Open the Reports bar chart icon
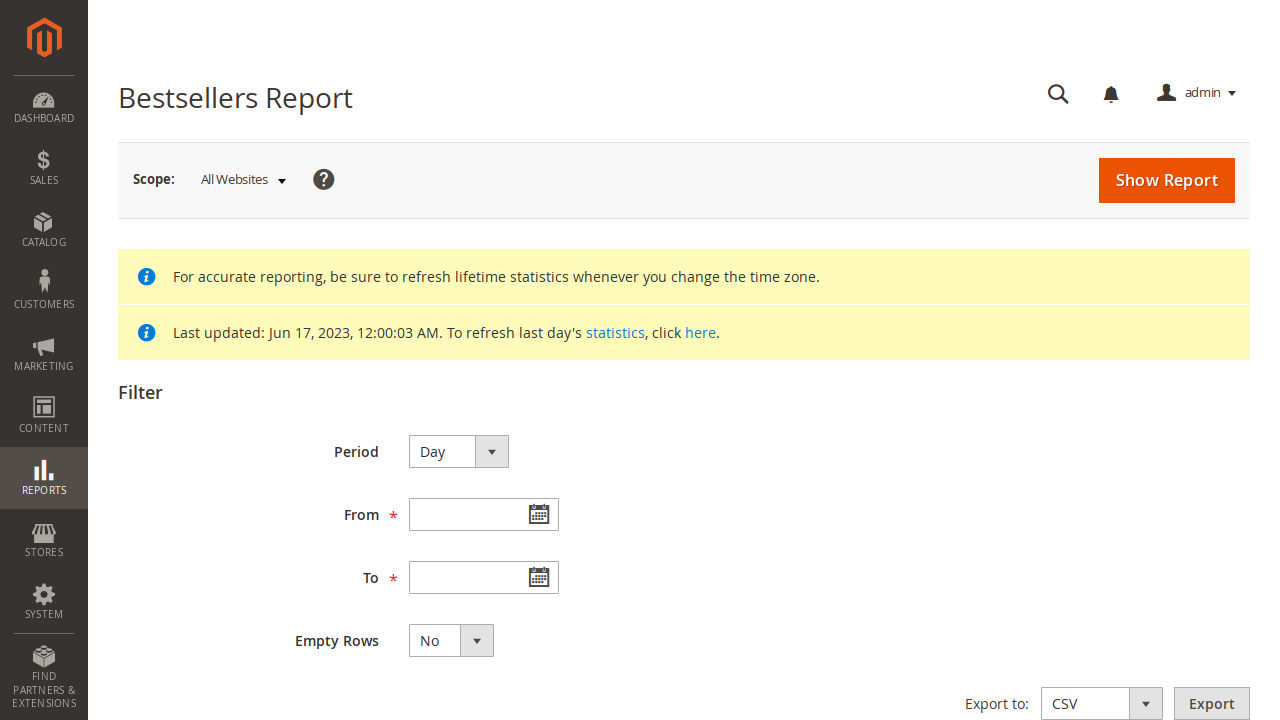The height and width of the screenshot is (720, 1280). 44,469
